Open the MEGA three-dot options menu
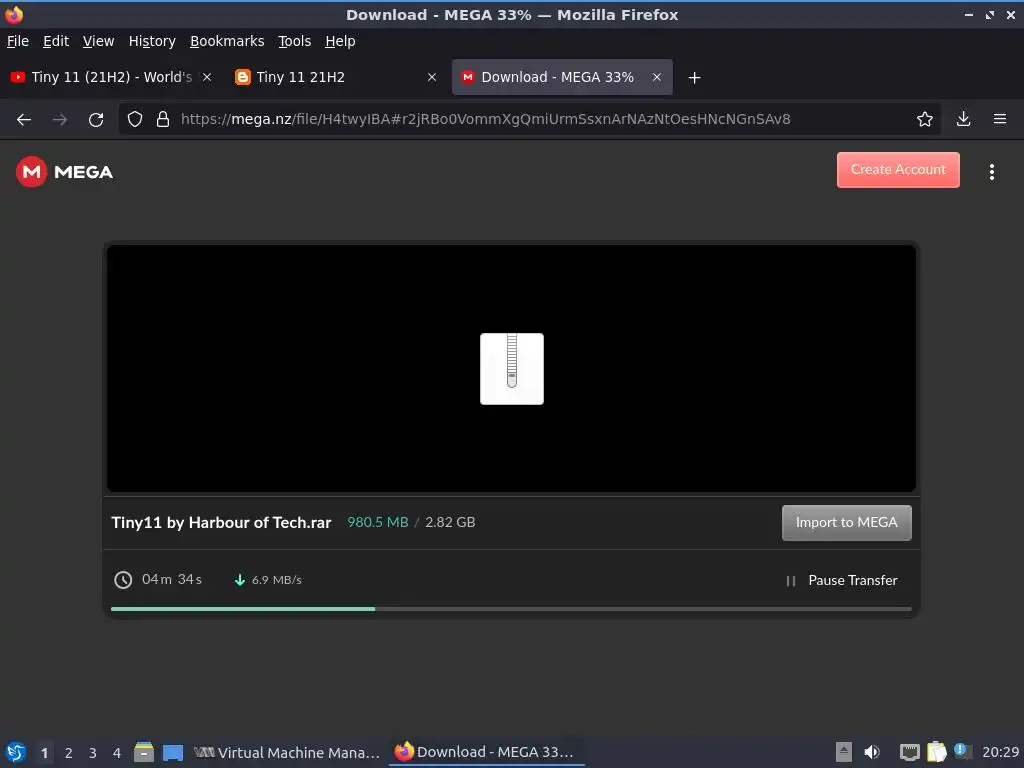 (x=991, y=172)
